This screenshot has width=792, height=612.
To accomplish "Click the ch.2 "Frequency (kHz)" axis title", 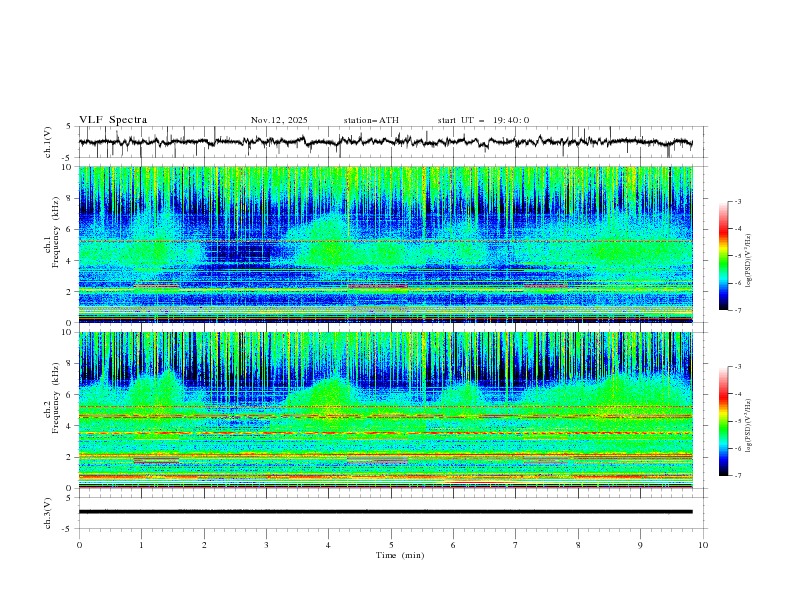I will (x=55, y=397).
